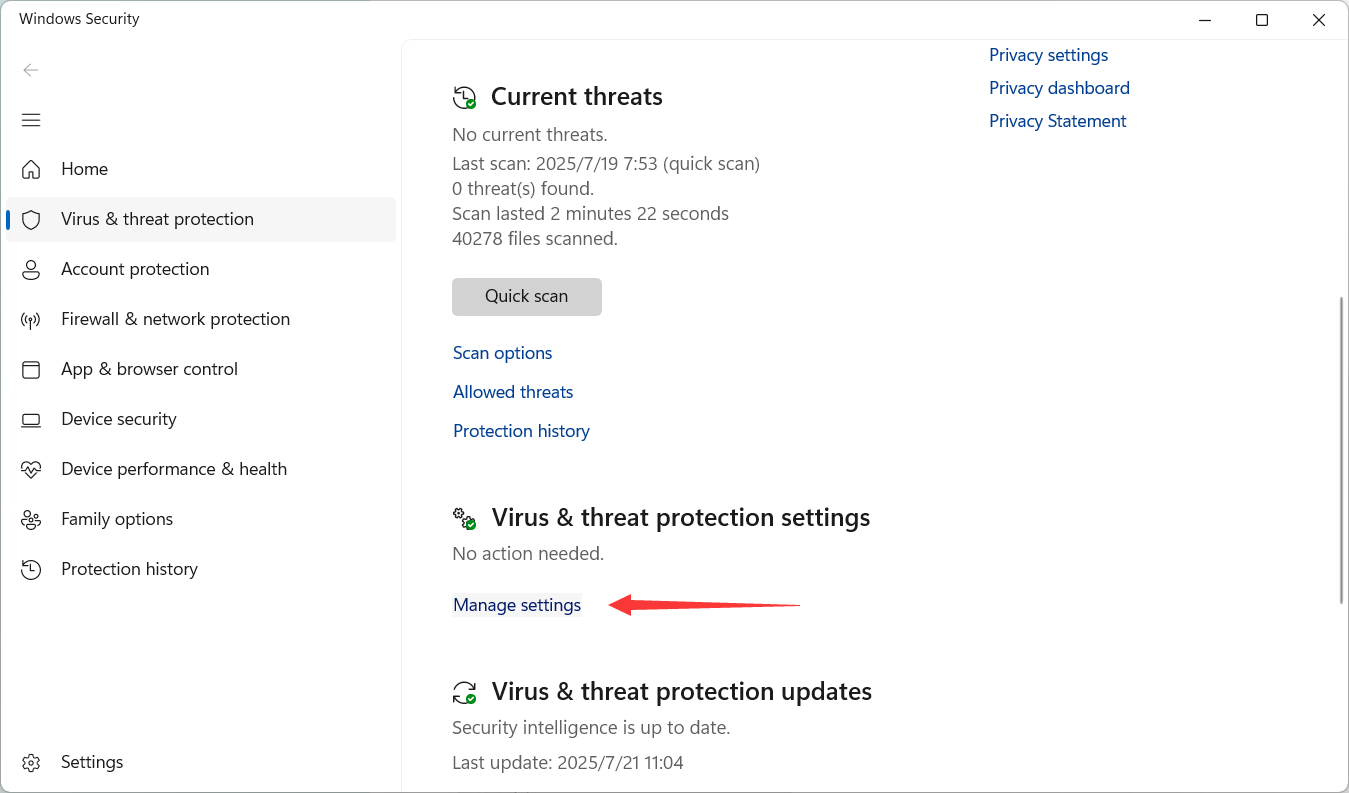Toggle the hamburger navigation menu

[31, 120]
